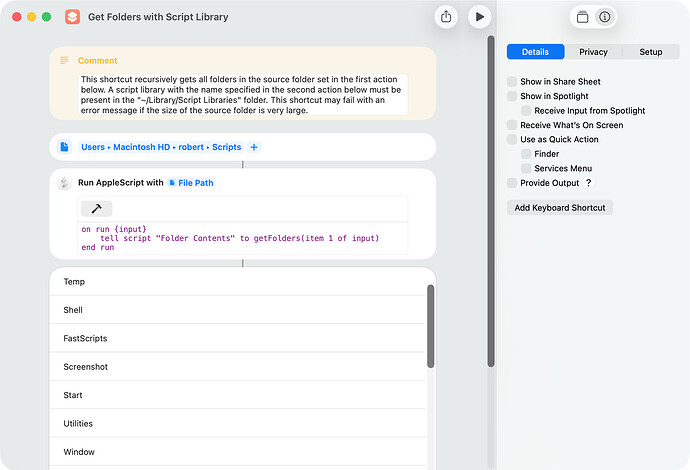Viewport: 690px width, 470px height.
Task: Switch to the Setup tab
Action: coord(650,52)
